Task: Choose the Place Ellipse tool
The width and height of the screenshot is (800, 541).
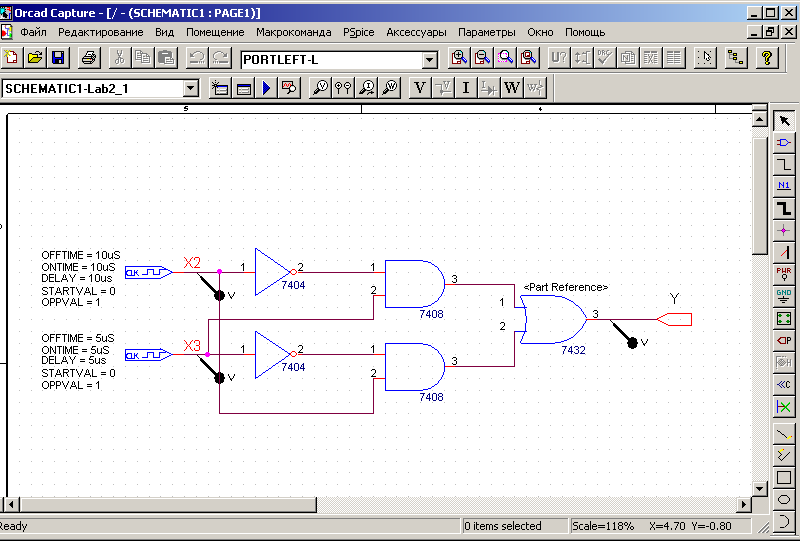Action: click(x=784, y=500)
